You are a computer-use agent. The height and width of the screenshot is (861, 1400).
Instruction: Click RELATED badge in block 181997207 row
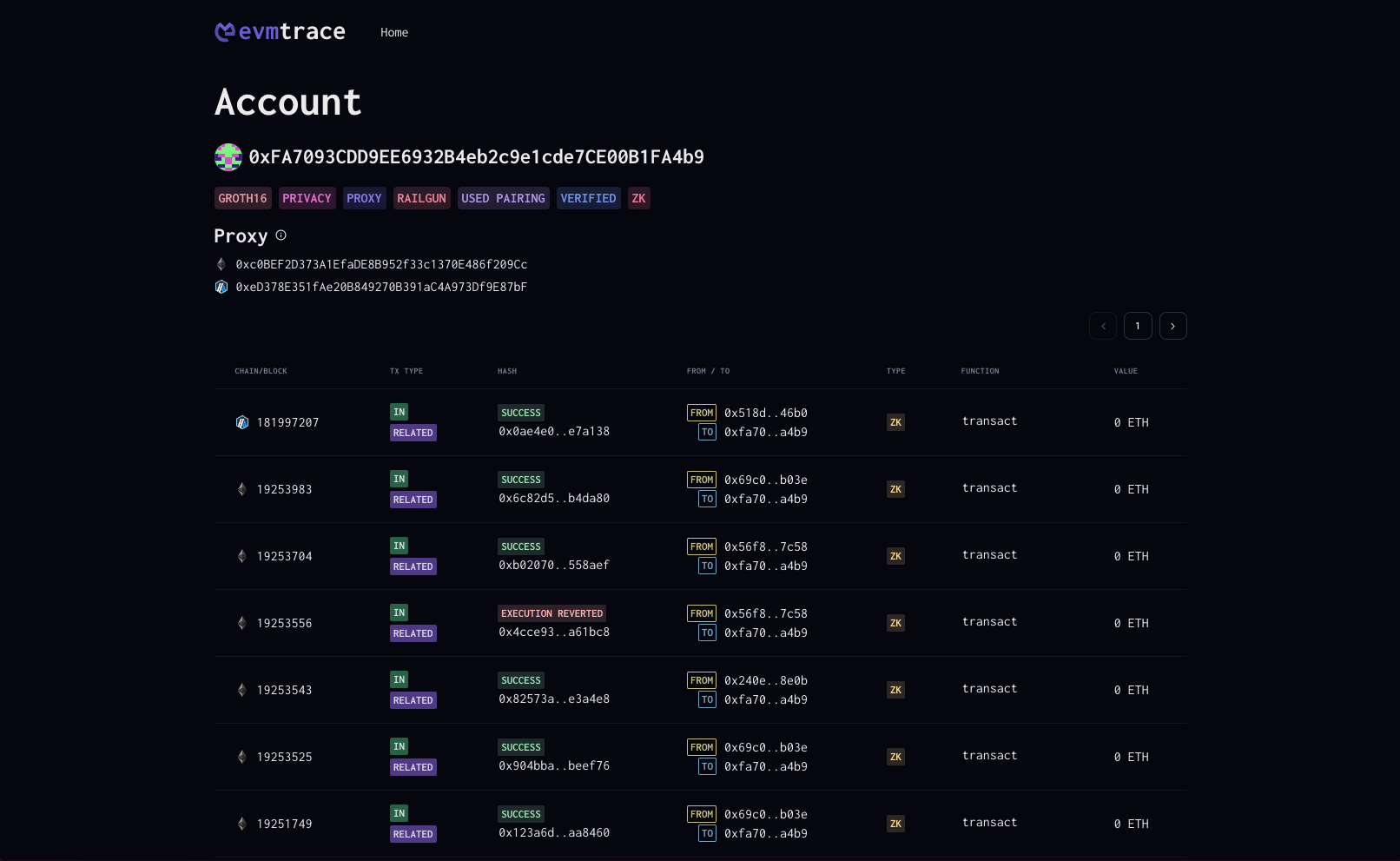[x=413, y=433]
